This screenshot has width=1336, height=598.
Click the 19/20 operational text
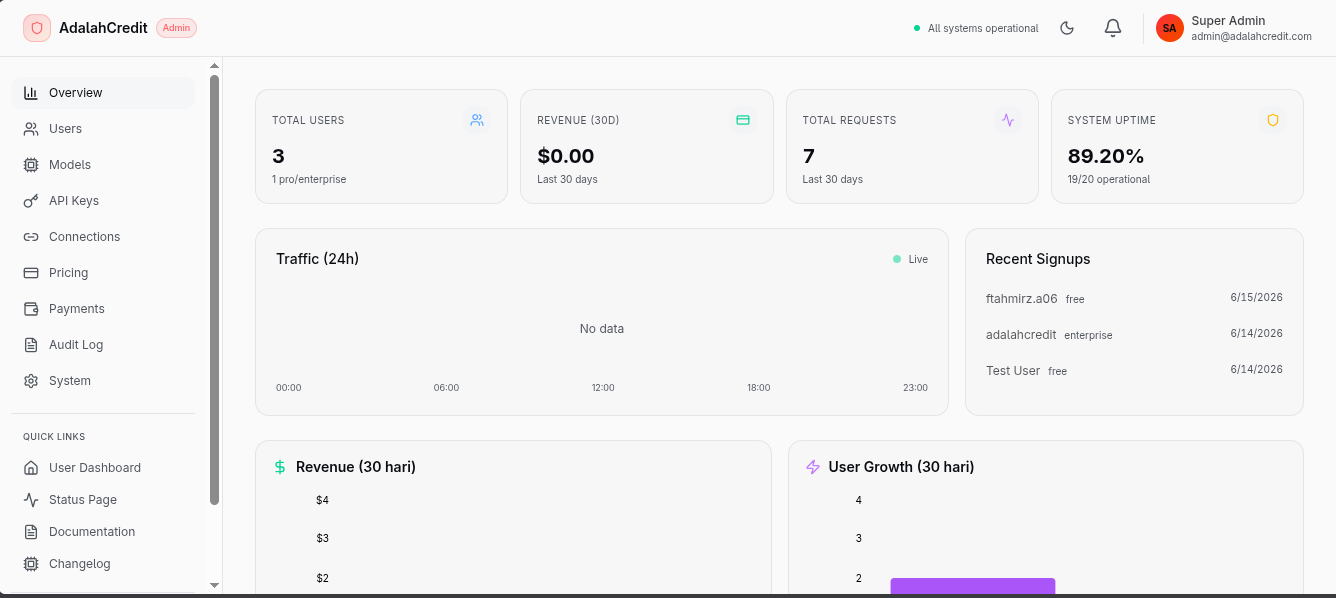click(1109, 180)
